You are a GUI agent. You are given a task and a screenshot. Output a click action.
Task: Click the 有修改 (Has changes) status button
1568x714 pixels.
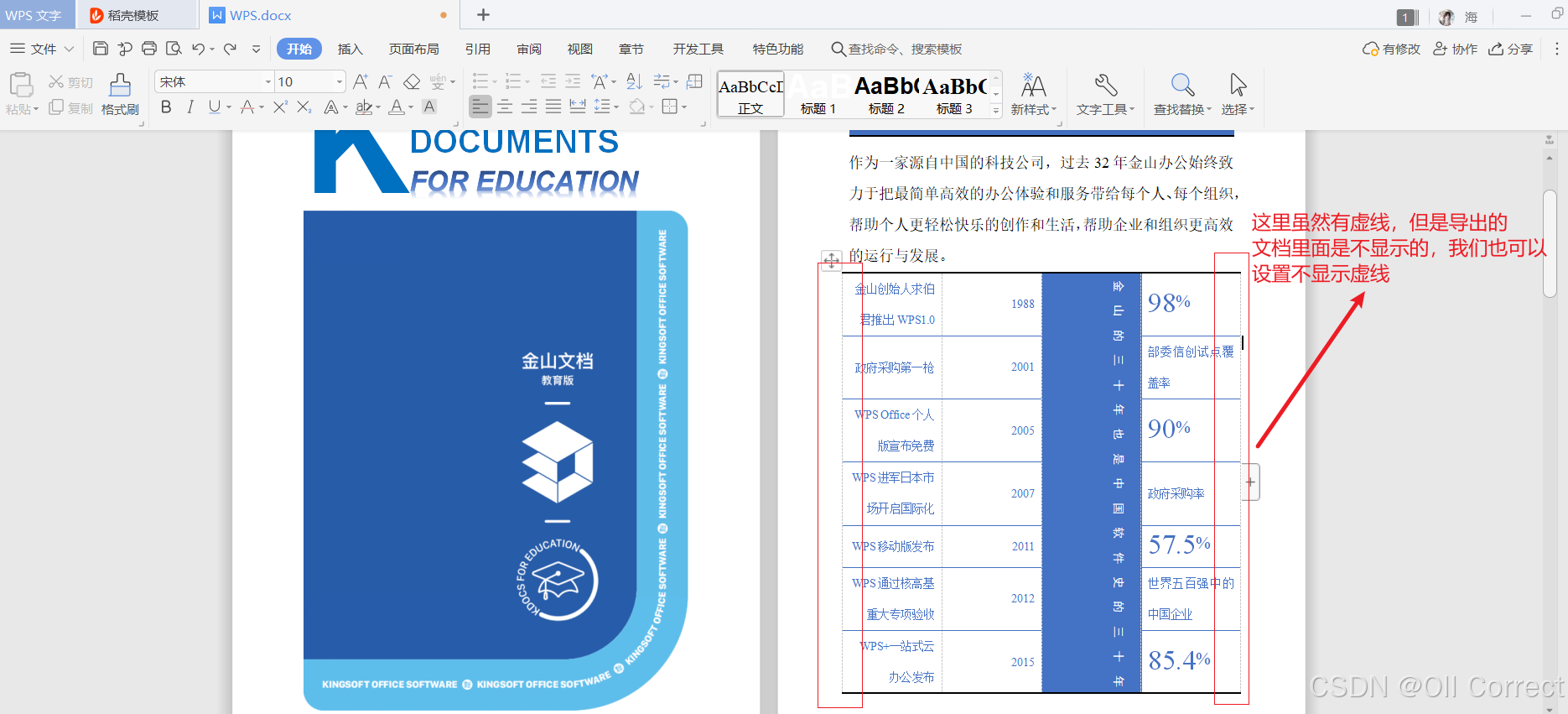click(x=1392, y=49)
